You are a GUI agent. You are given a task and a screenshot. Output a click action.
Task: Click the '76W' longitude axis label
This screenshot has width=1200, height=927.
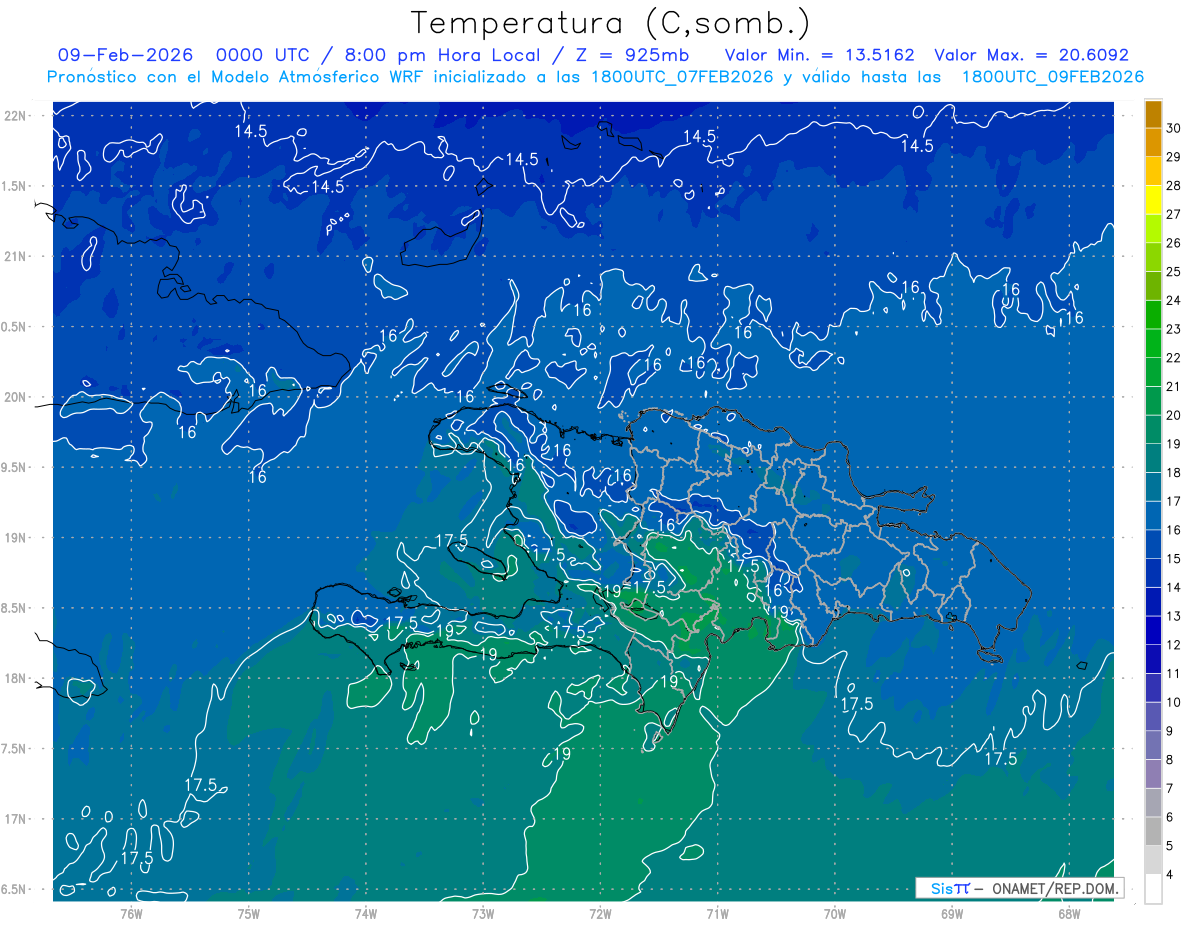coord(131,914)
